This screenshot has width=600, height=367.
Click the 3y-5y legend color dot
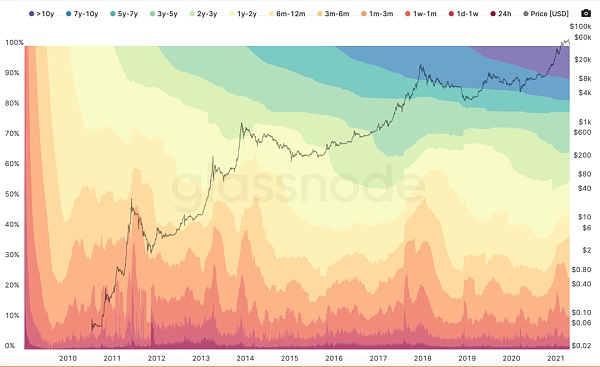152,14
